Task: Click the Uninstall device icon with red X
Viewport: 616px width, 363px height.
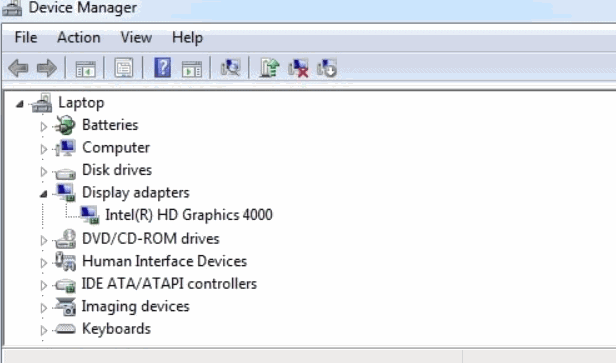Action: coord(298,68)
